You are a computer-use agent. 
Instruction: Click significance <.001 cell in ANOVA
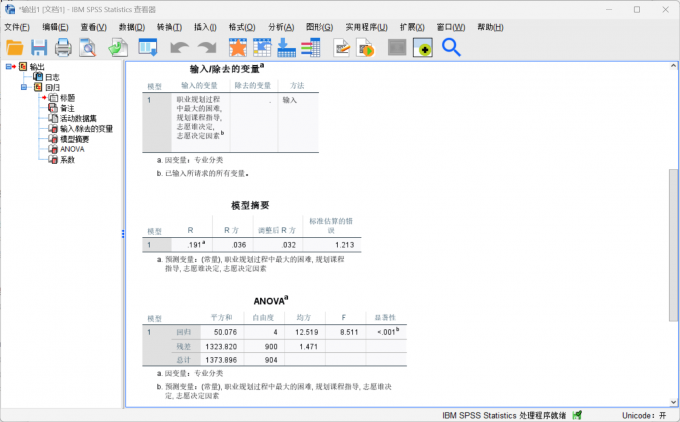point(388,332)
